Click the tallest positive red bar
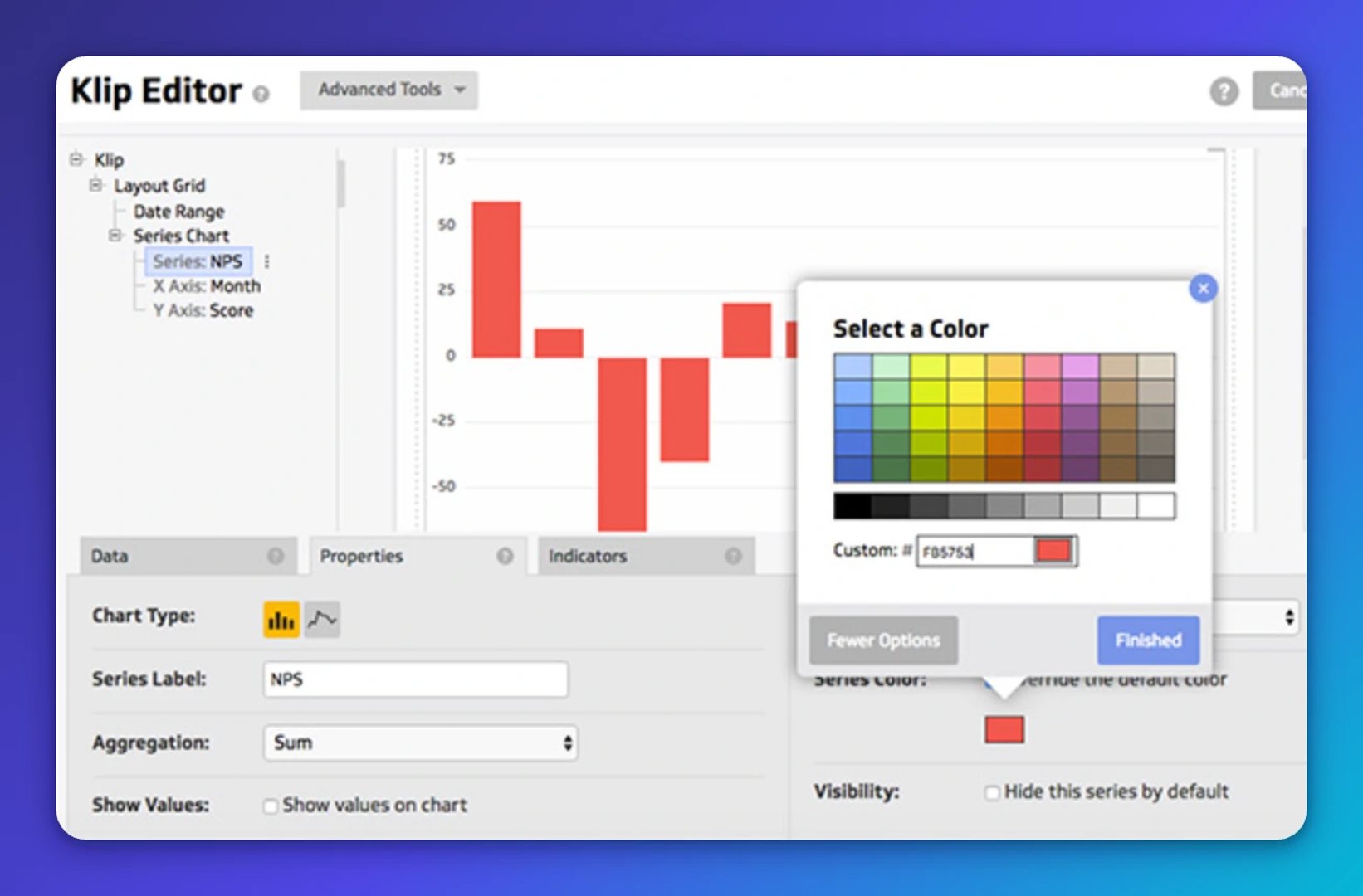 [x=496, y=280]
